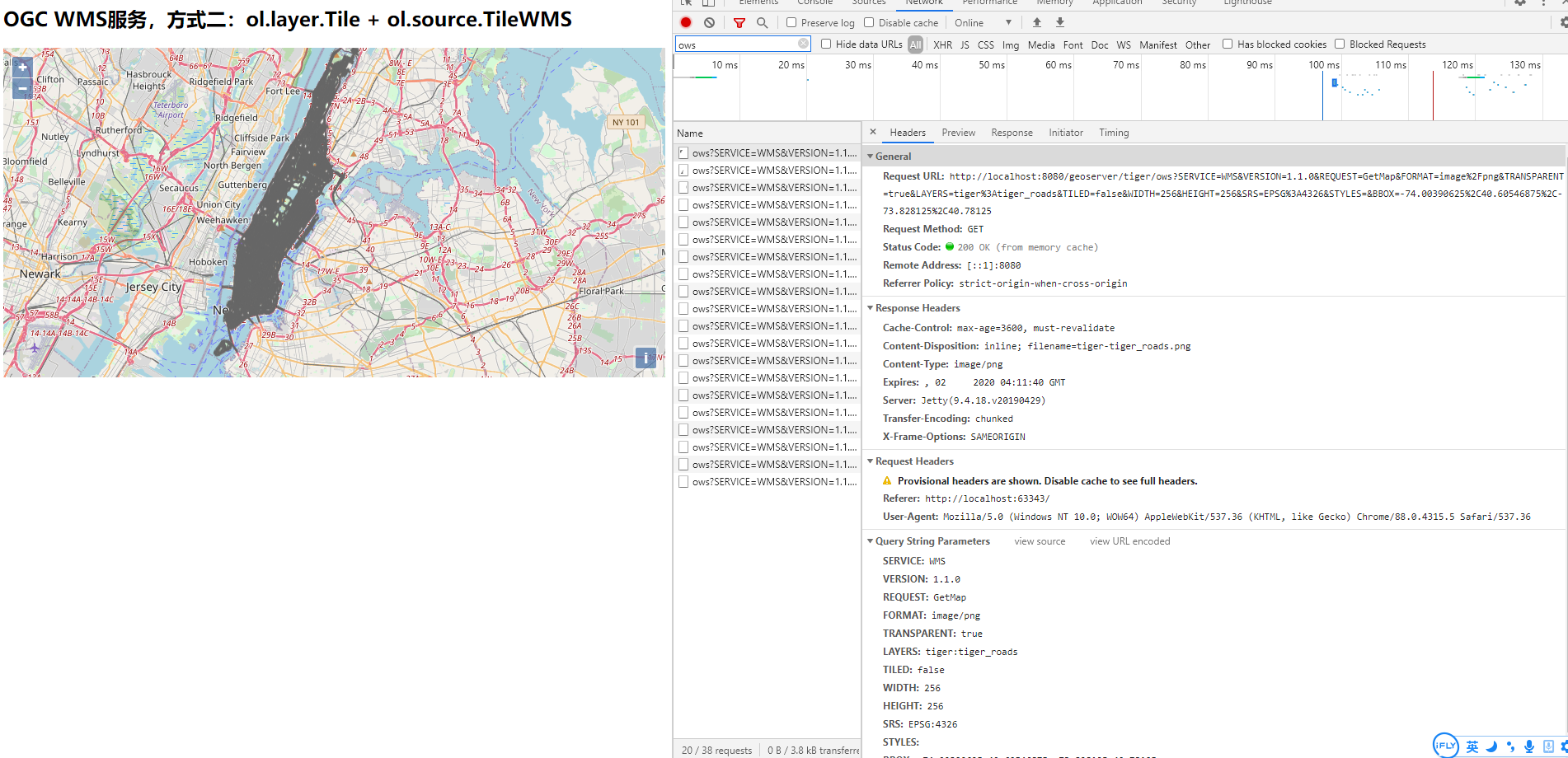Screen dimensions: 1568x758
Task: Clear the network log
Action: pos(709,23)
